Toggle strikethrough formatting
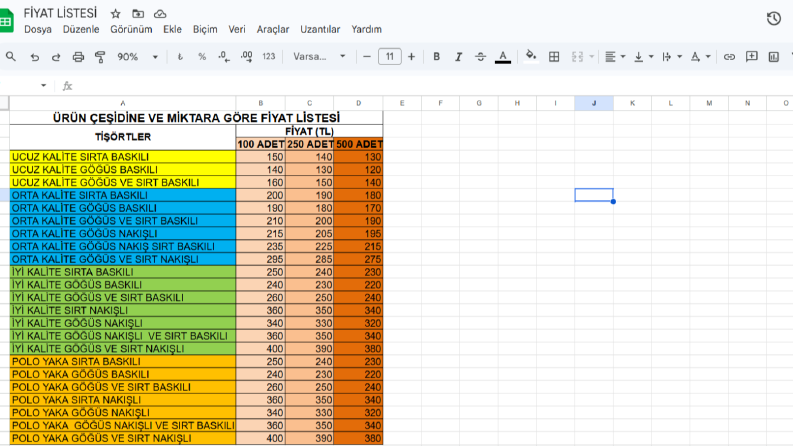The height and width of the screenshot is (446, 793). click(480, 57)
